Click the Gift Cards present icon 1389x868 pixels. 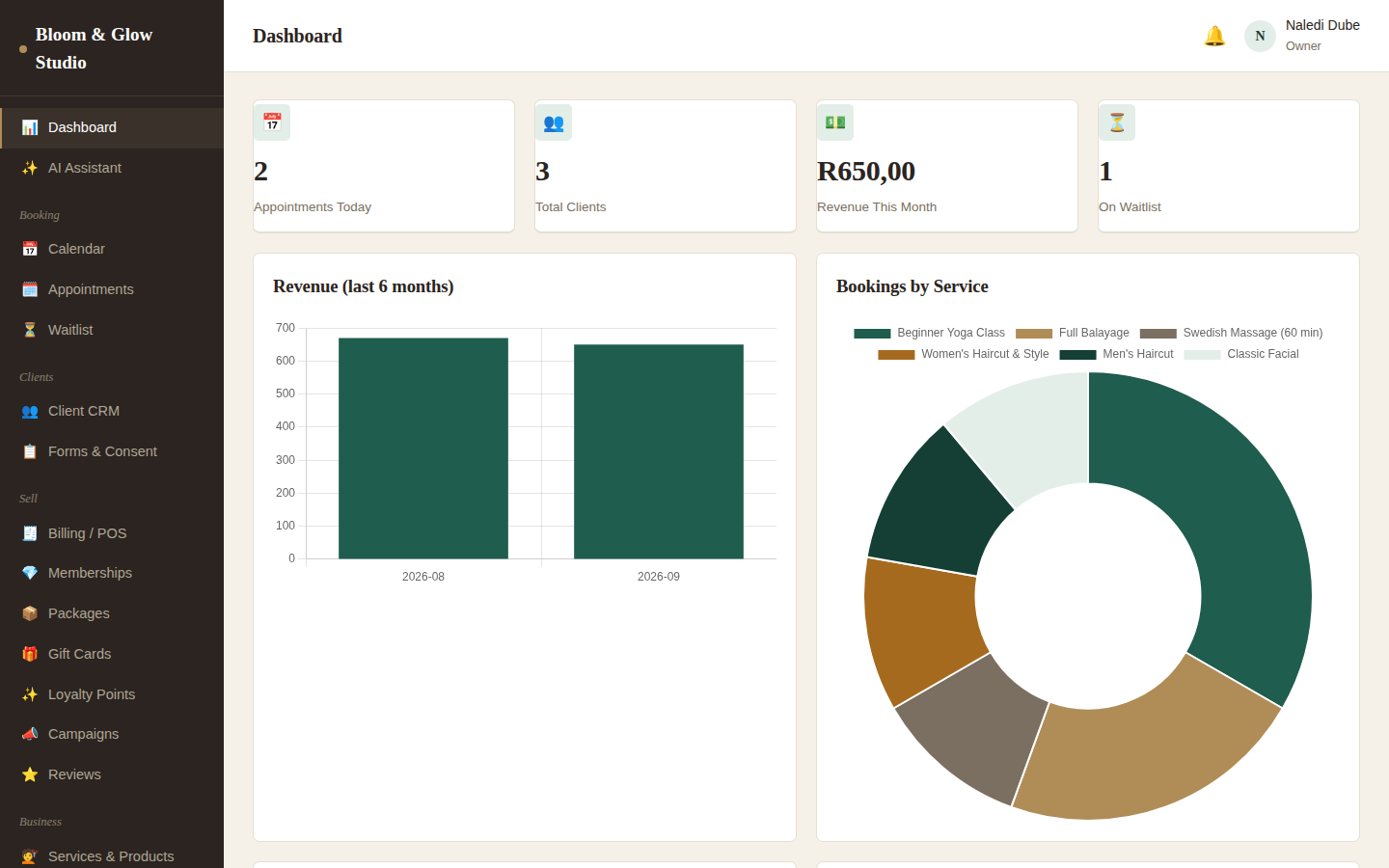(30, 654)
